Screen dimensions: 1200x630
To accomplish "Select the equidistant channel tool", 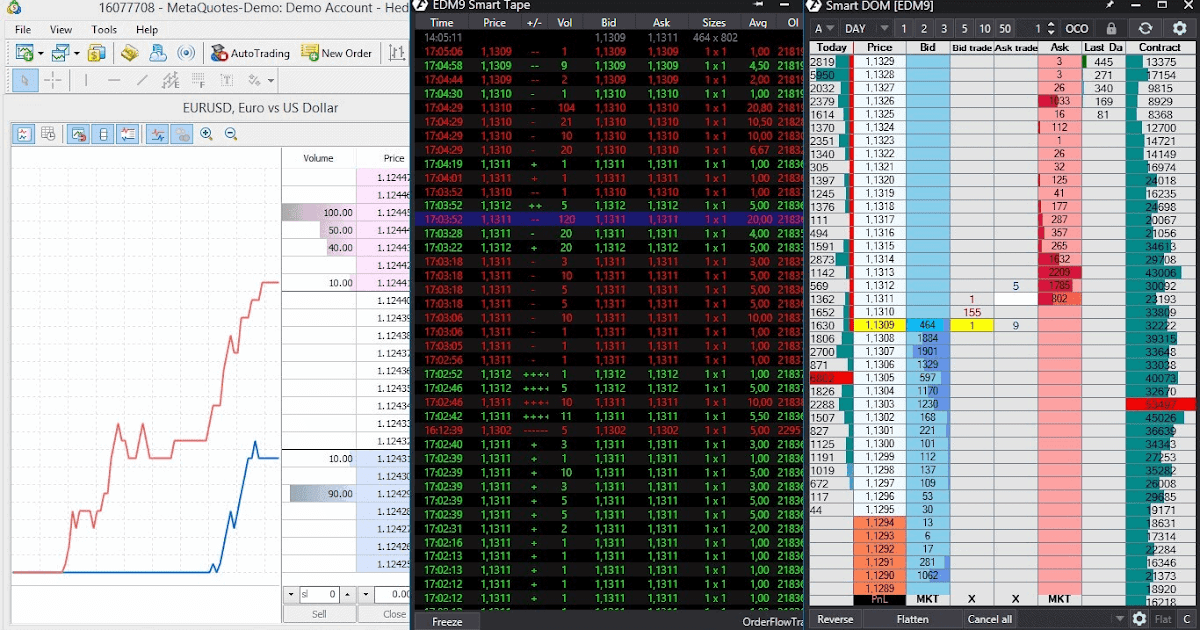I will click(x=170, y=80).
